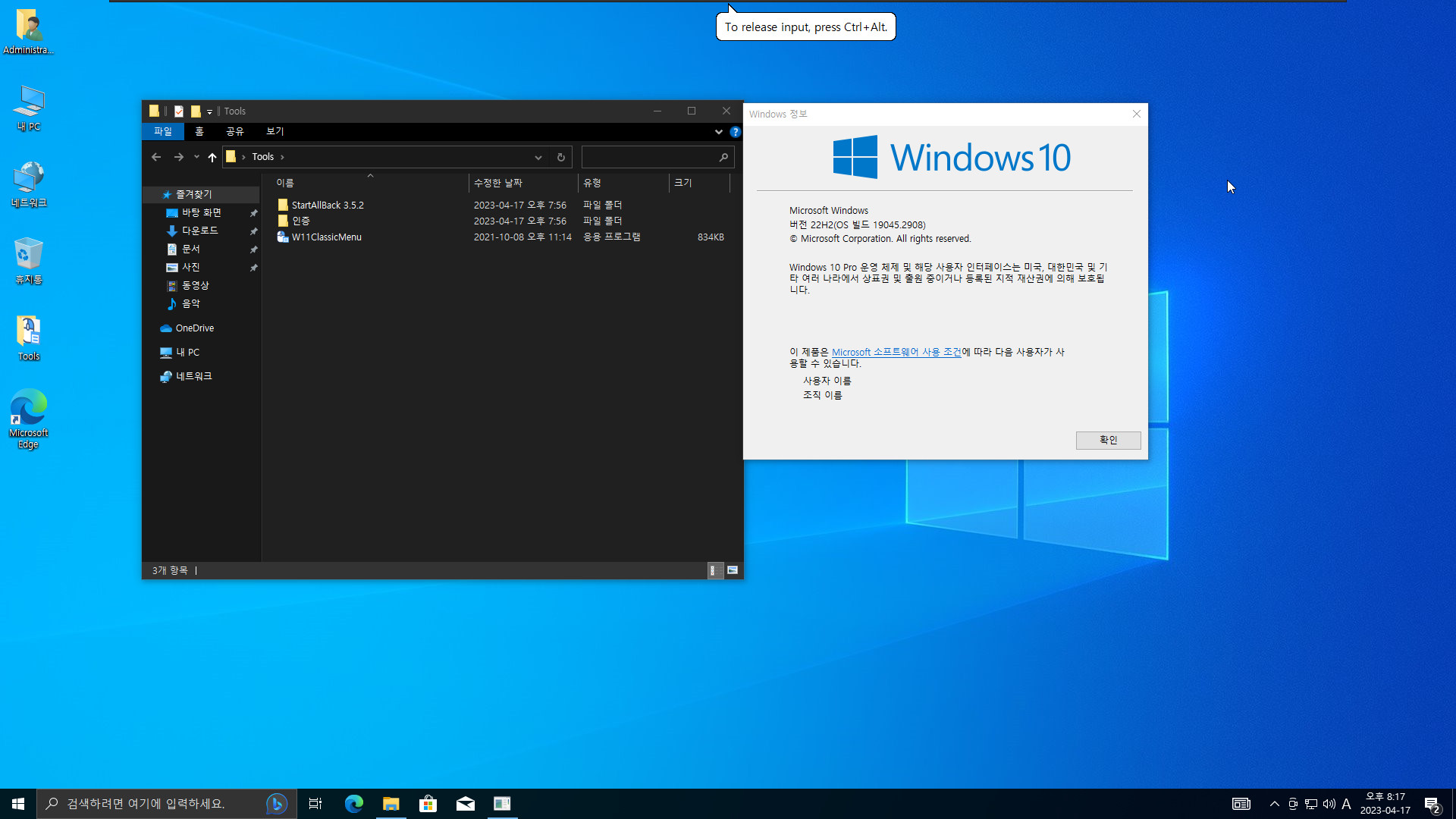Select 다운로드 in navigation pane
The image size is (1456, 819).
[200, 231]
